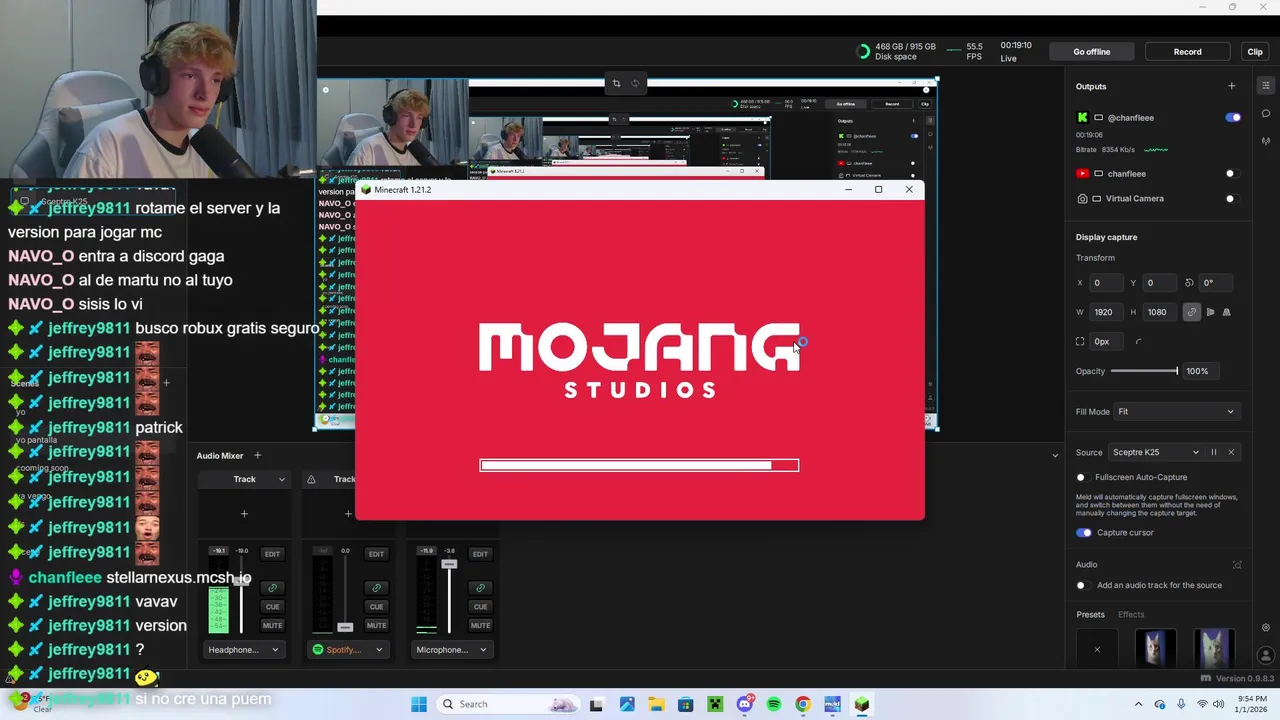Edit the Microphone channel

[480, 554]
